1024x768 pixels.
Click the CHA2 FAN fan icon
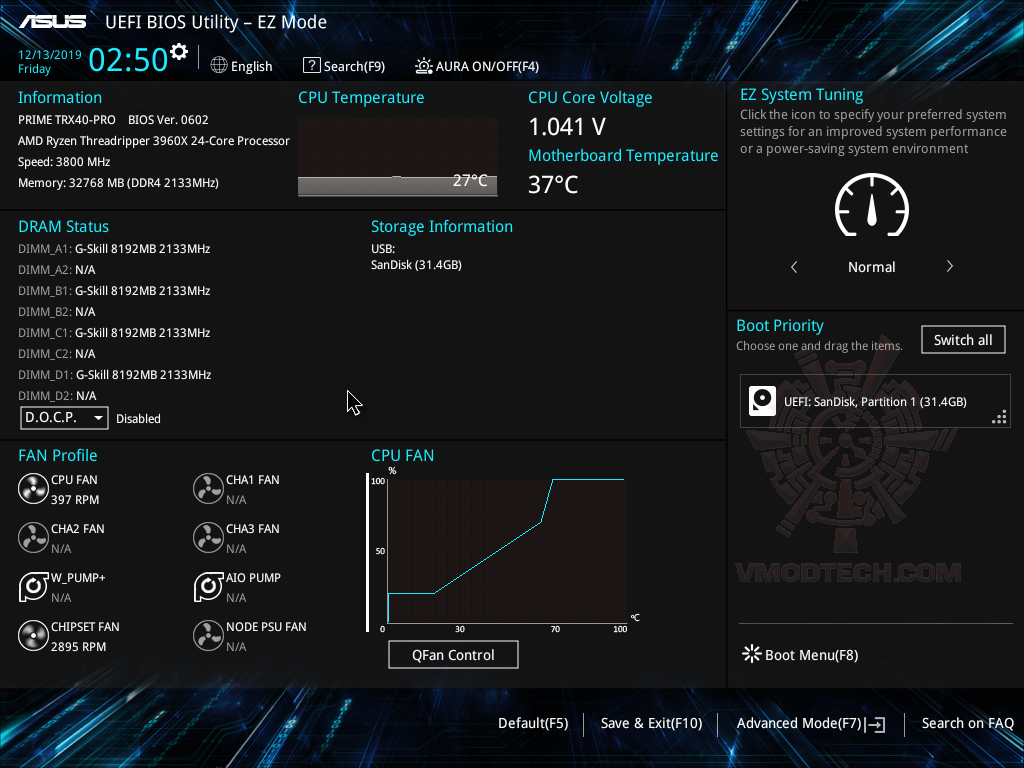coord(33,537)
